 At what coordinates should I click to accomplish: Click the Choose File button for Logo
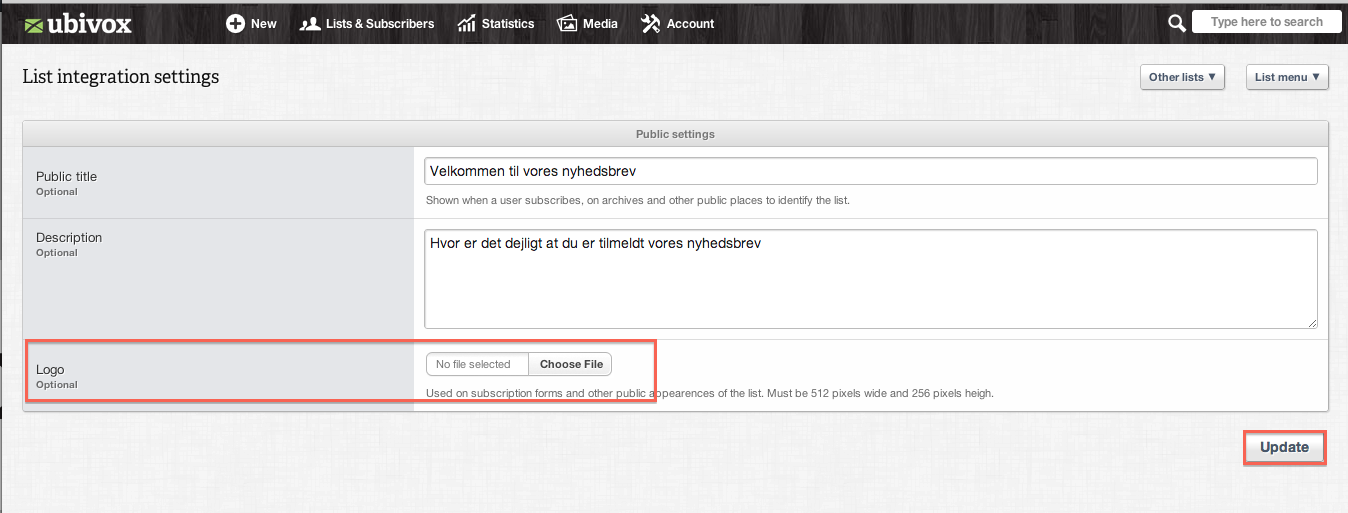tap(571, 364)
